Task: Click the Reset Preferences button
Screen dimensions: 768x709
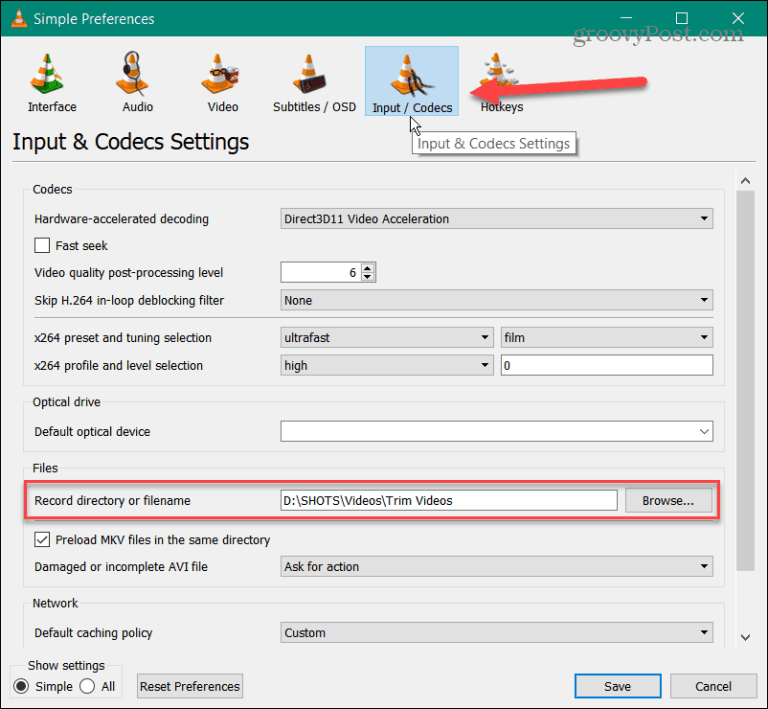Action: point(190,686)
